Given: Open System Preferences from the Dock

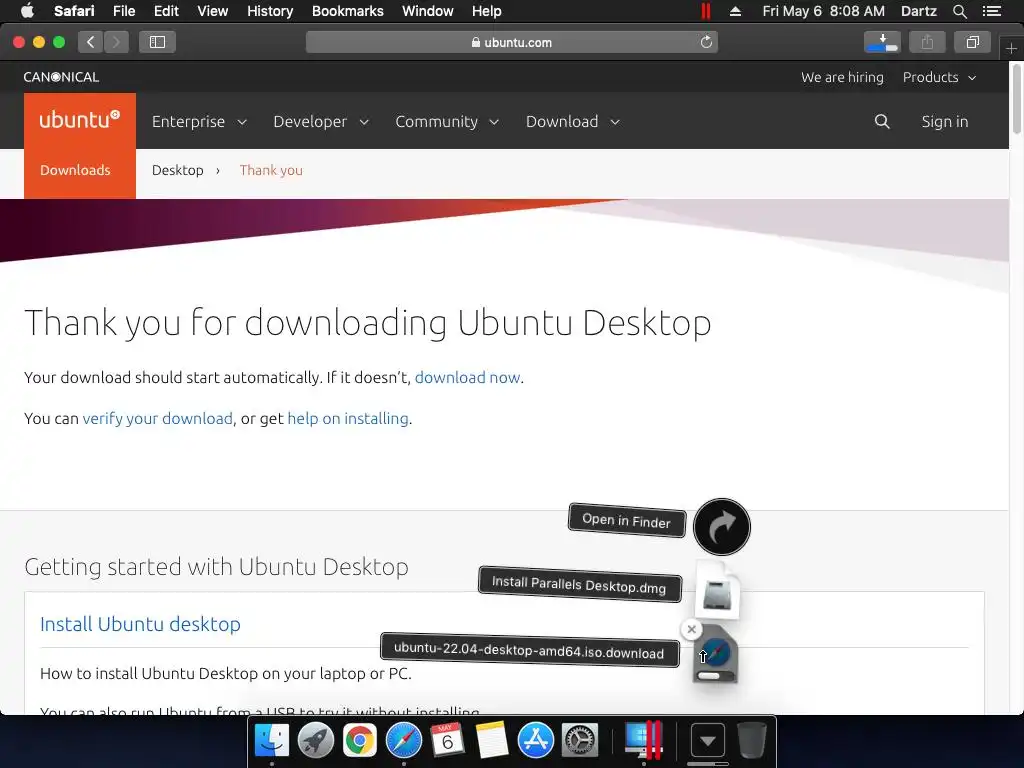Looking at the screenshot, I should (580, 741).
